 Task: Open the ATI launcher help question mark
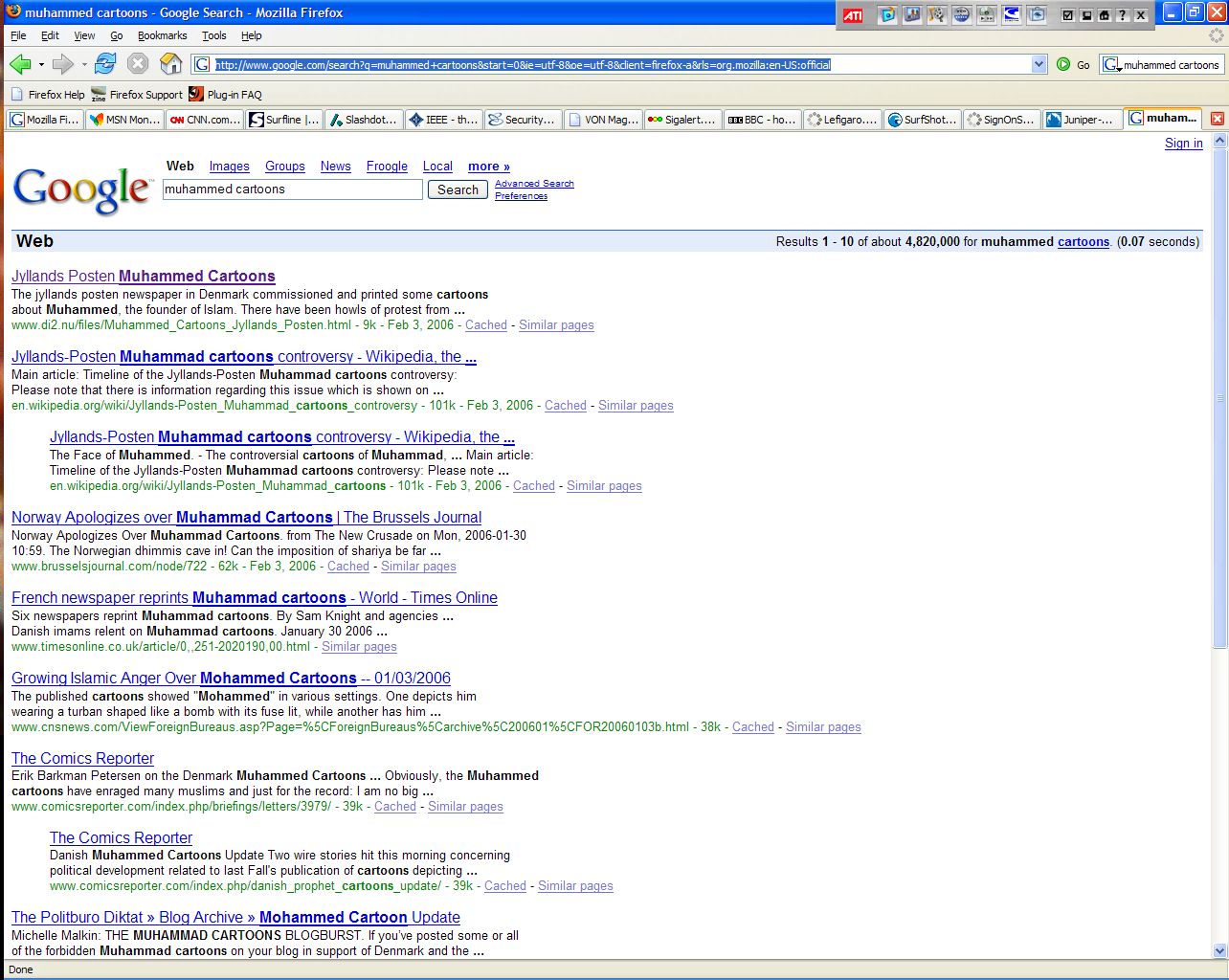(1123, 15)
